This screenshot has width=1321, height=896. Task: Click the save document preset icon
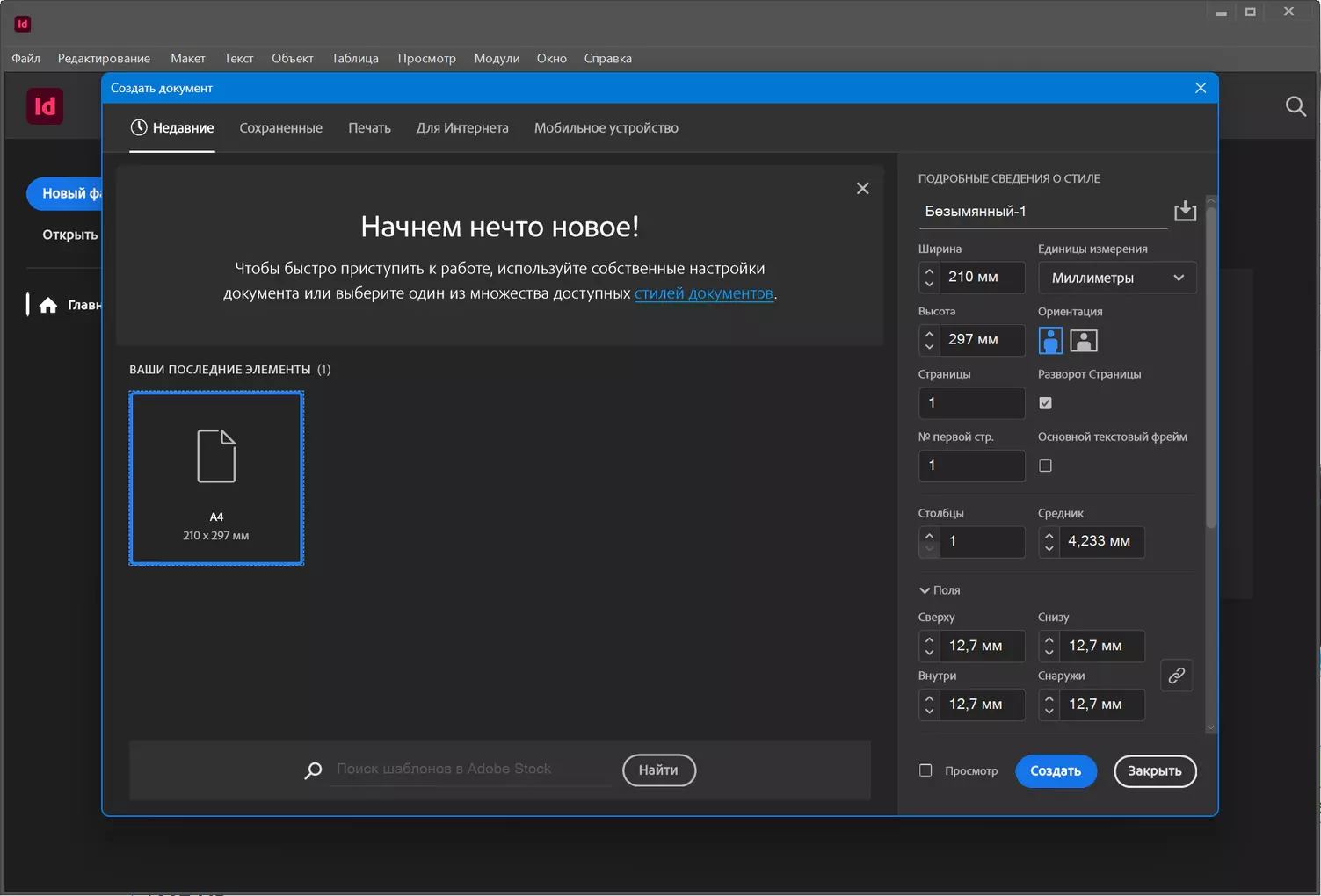(x=1185, y=211)
